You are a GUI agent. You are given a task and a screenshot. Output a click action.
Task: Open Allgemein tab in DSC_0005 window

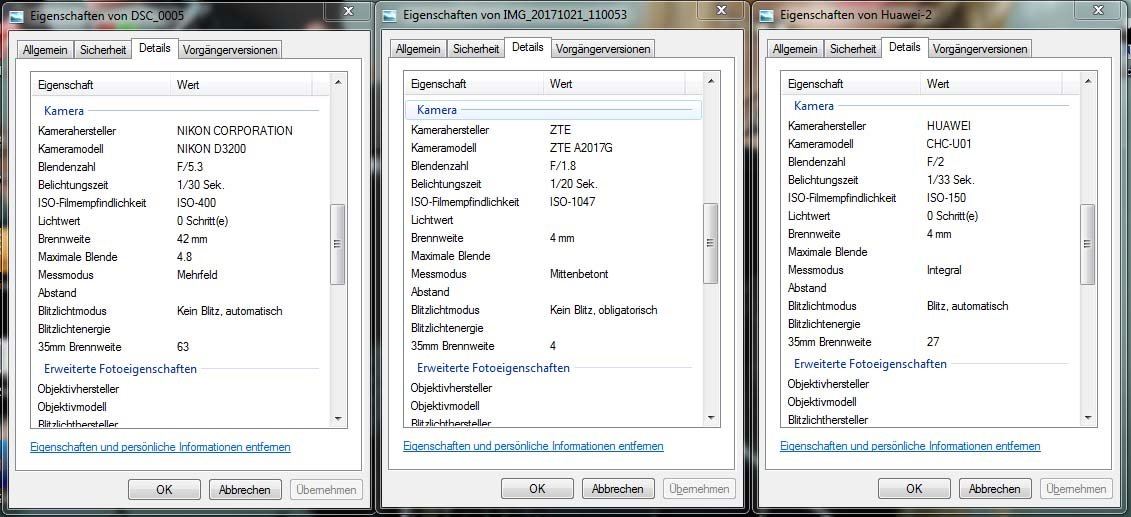pos(45,50)
